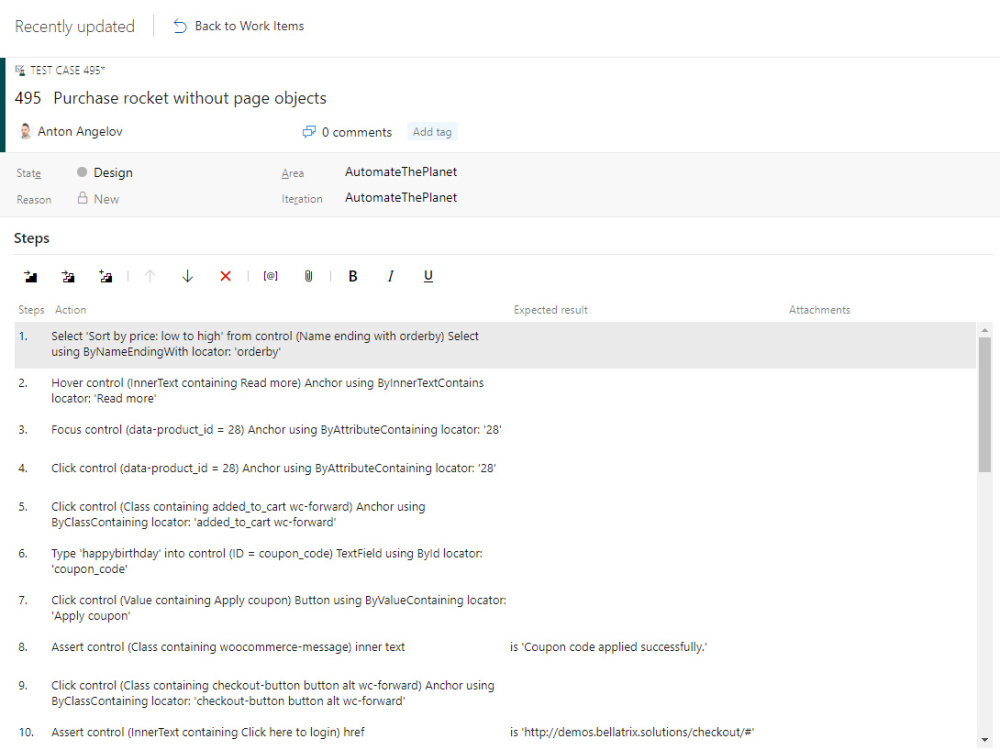Viewport: 1000px width, 750px height.
Task: Click the attachment paperclip icon
Action: tap(308, 276)
